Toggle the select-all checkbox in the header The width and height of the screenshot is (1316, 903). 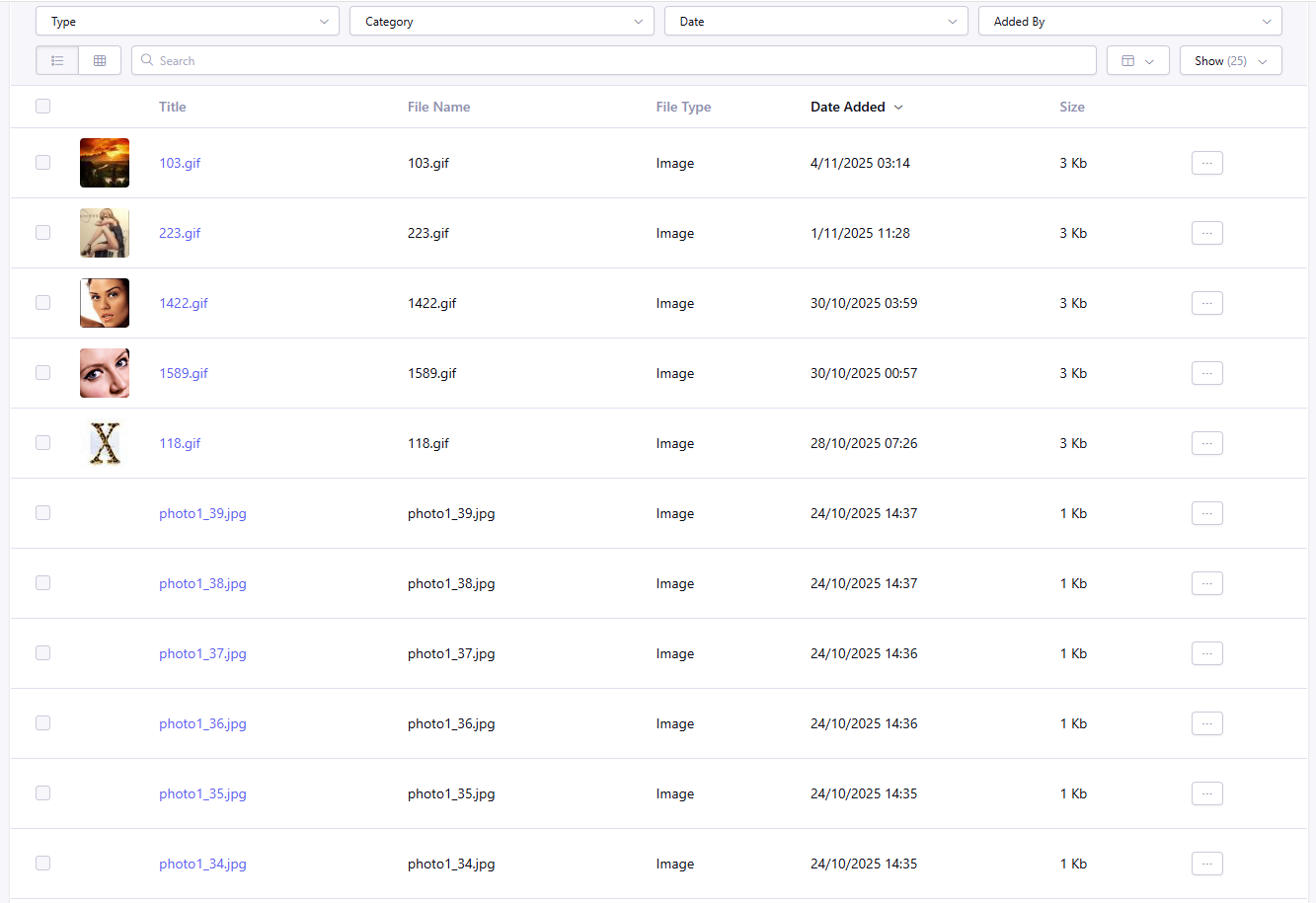point(42,107)
